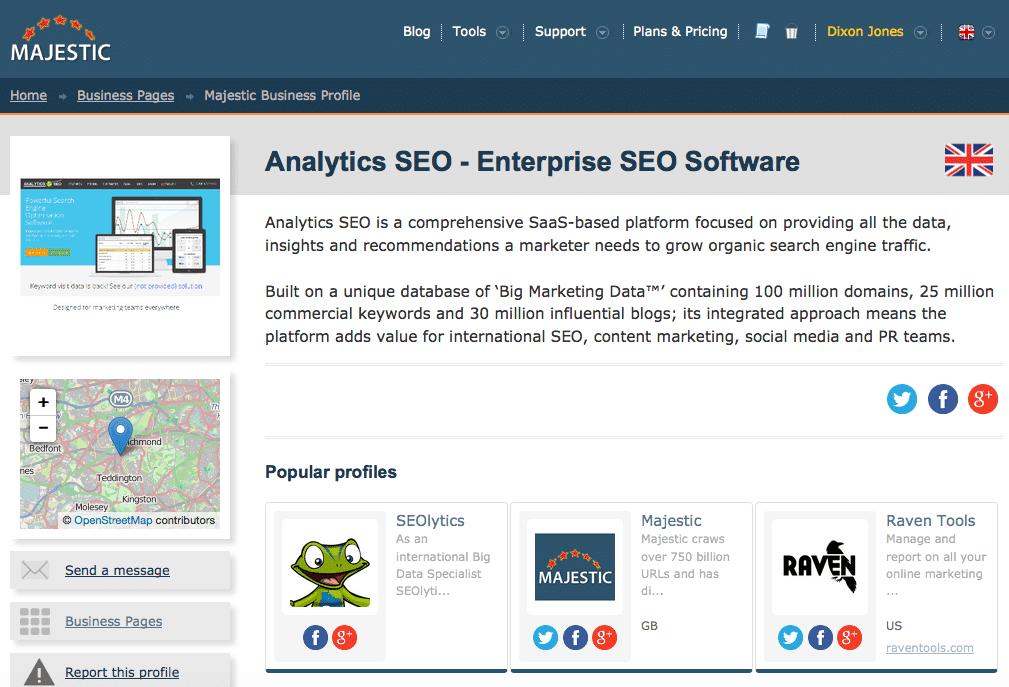The width and height of the screenshot is (1009, 687).
Task: Share the profile on Google Plus
Action: coord(983,399)
